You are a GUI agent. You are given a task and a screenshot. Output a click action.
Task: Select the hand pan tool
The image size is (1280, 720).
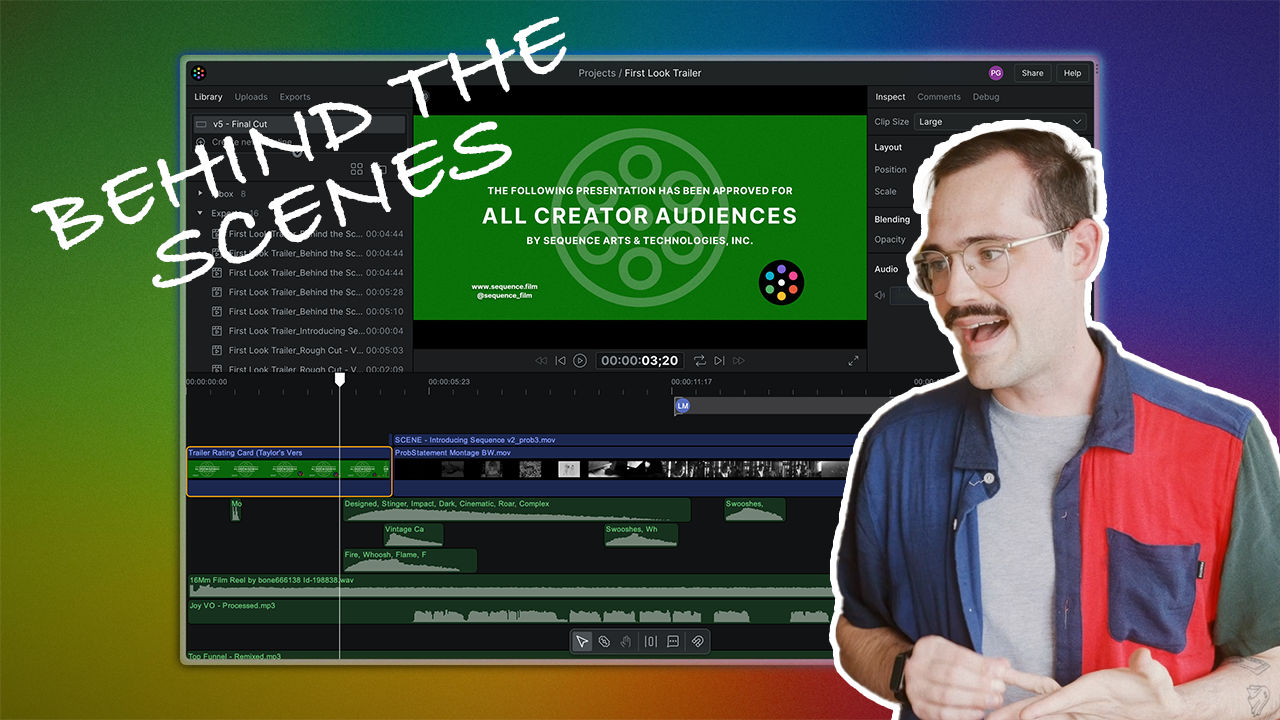(626, 641)
